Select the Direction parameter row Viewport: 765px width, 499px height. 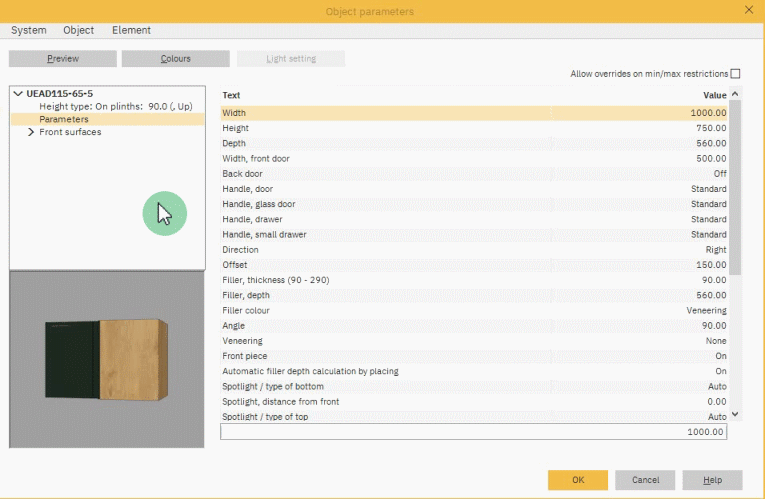(x=473, y=250)
